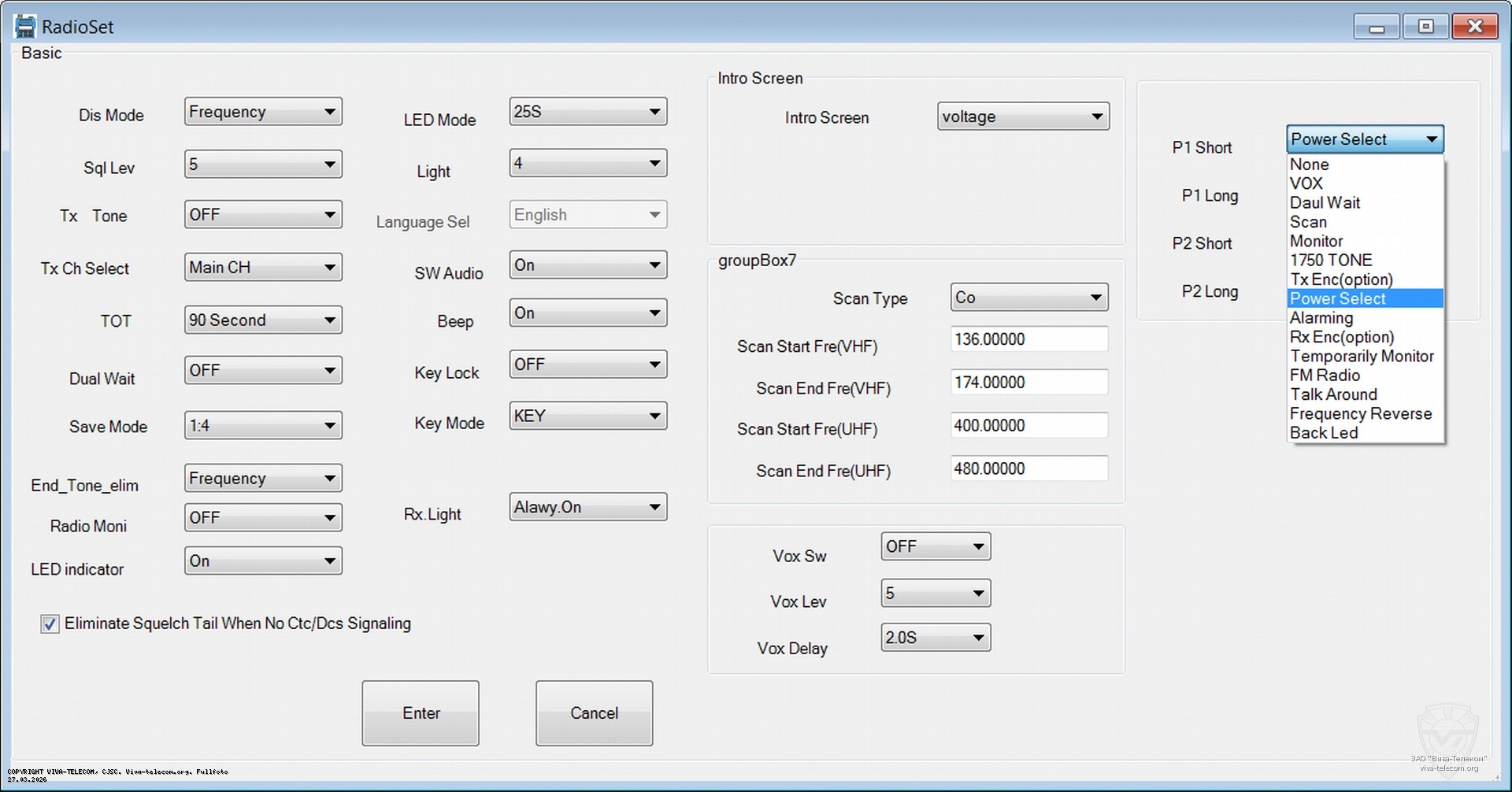This screenshot has width=1512, height=792.
Task: Pick 1750 TONE from dropdown list
Action: [x=1331, y=261]
